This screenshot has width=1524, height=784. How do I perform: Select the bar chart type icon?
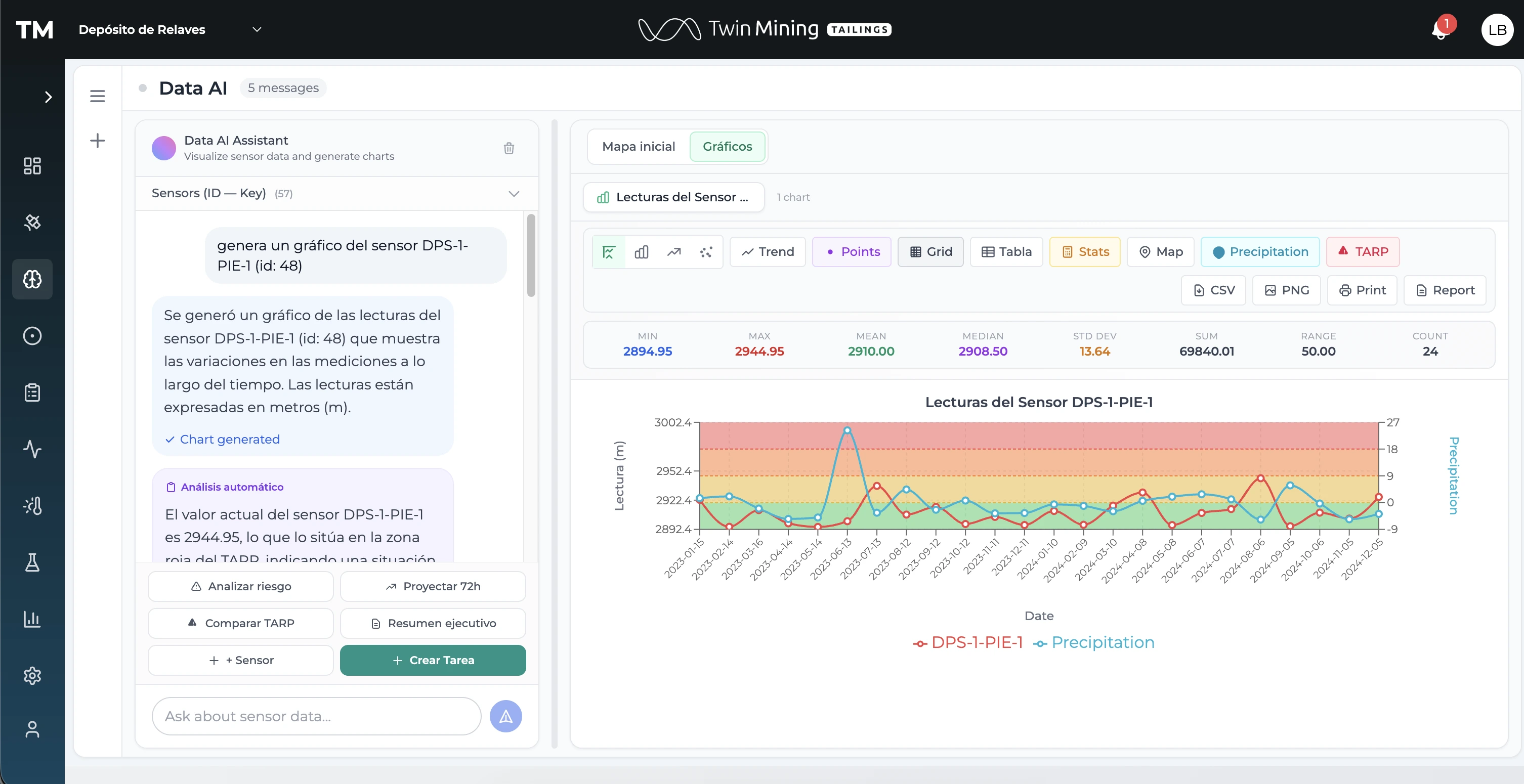tap(641, 252)
